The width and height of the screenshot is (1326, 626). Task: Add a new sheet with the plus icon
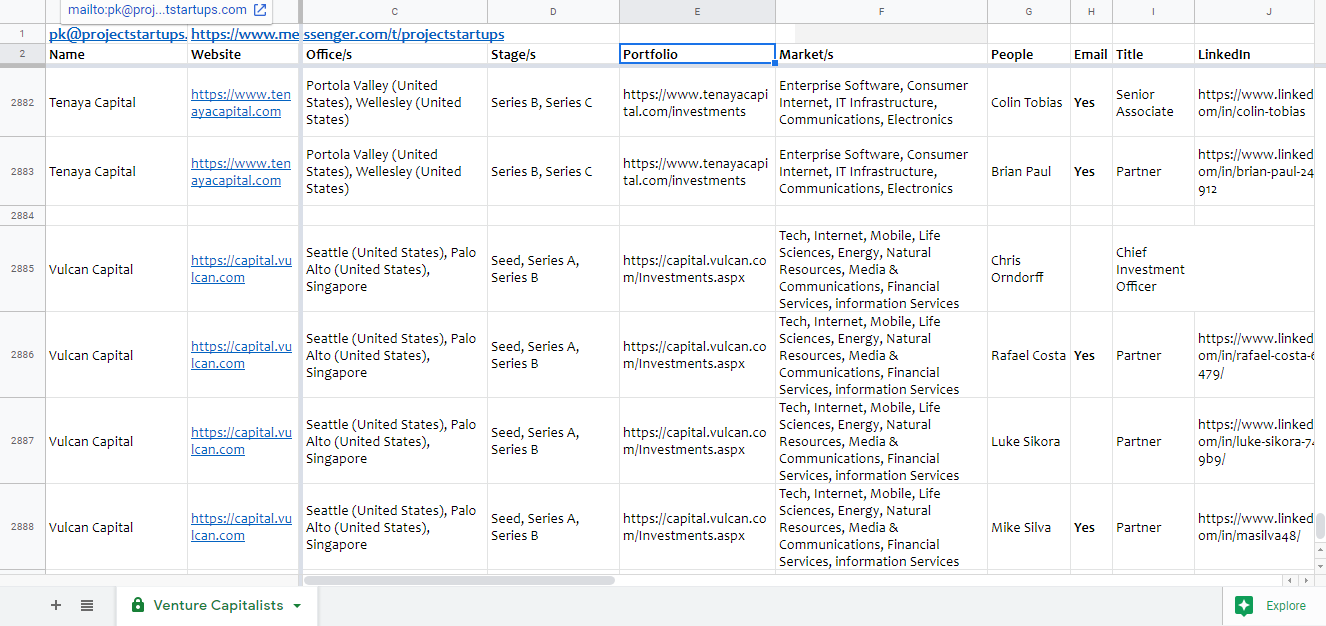click(x=56, y=605)
